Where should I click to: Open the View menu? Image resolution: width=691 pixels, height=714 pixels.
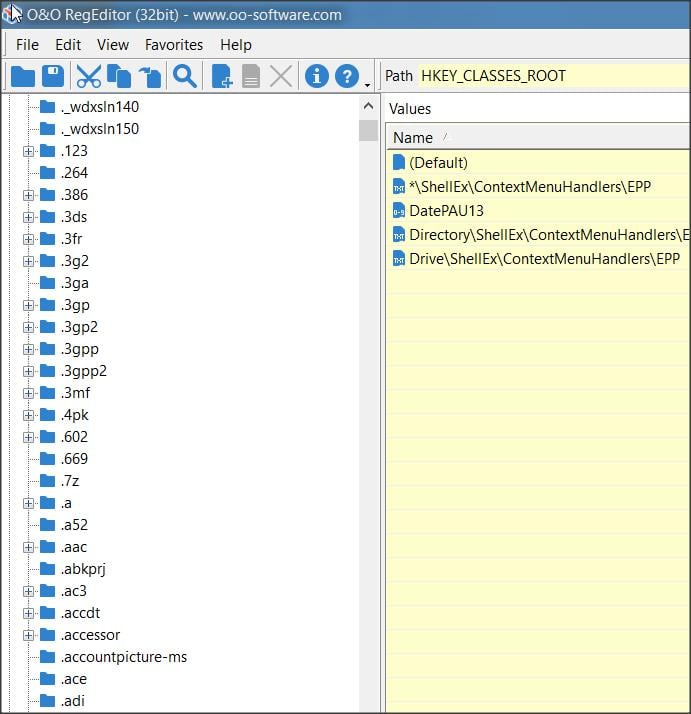pos(113,45)
